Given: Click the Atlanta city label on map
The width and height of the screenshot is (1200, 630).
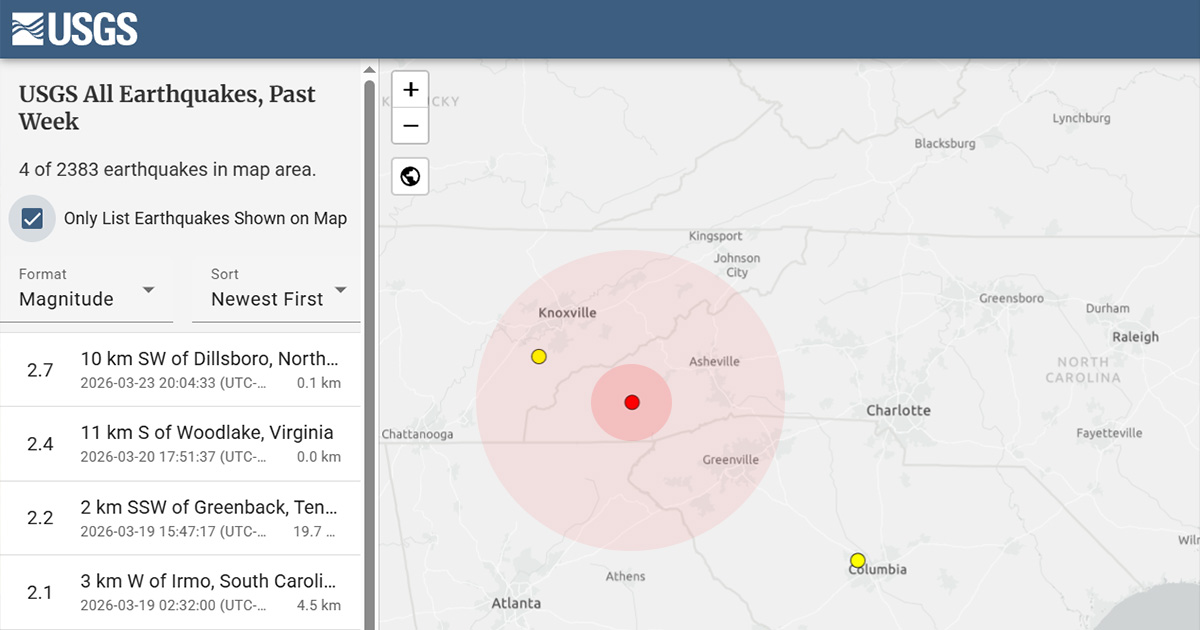Looking at the screenshot, I should point(516,603).
